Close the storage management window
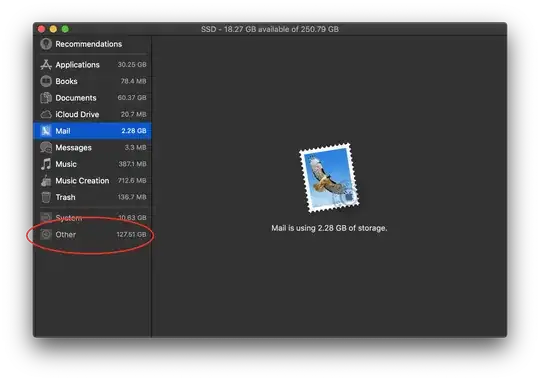This screenshot has height=381, width=540. (42, 29)
